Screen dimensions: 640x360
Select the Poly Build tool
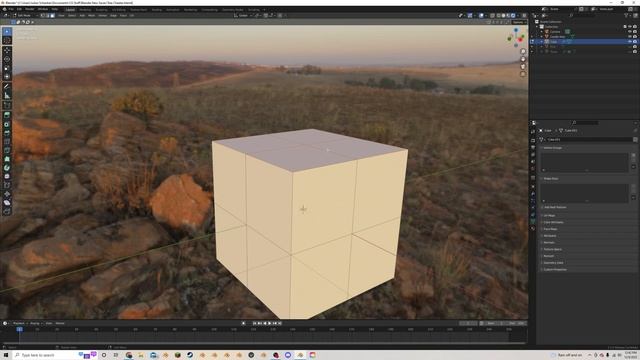(x=7, y=159)
